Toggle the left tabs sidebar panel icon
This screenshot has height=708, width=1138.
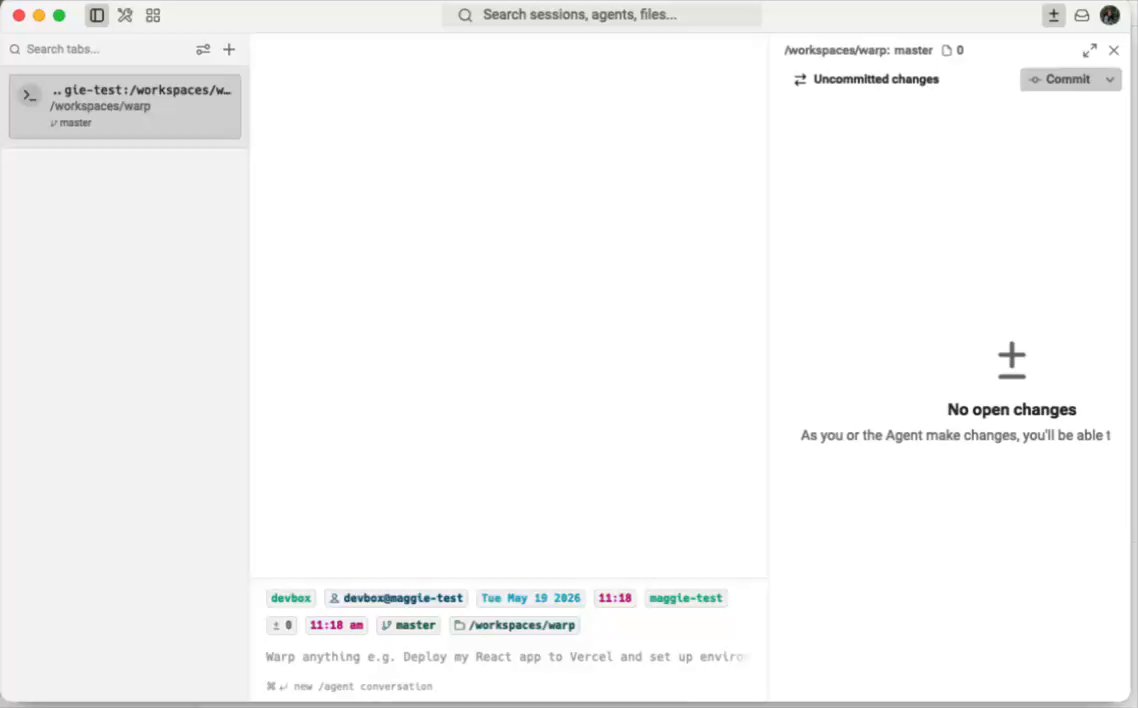point(97,15)
